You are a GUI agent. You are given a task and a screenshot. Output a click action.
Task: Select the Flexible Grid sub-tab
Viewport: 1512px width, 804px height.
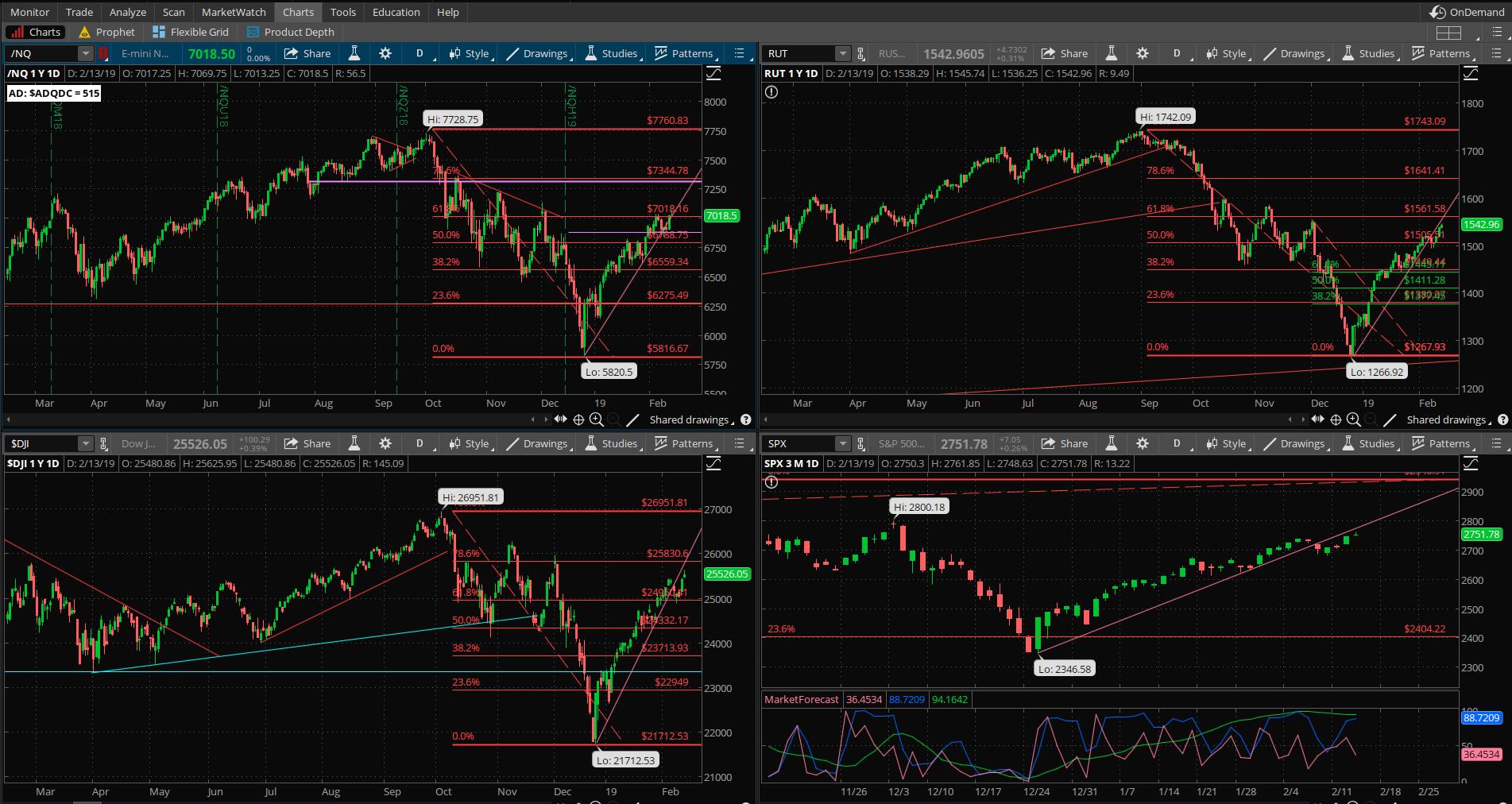[191, 32]
